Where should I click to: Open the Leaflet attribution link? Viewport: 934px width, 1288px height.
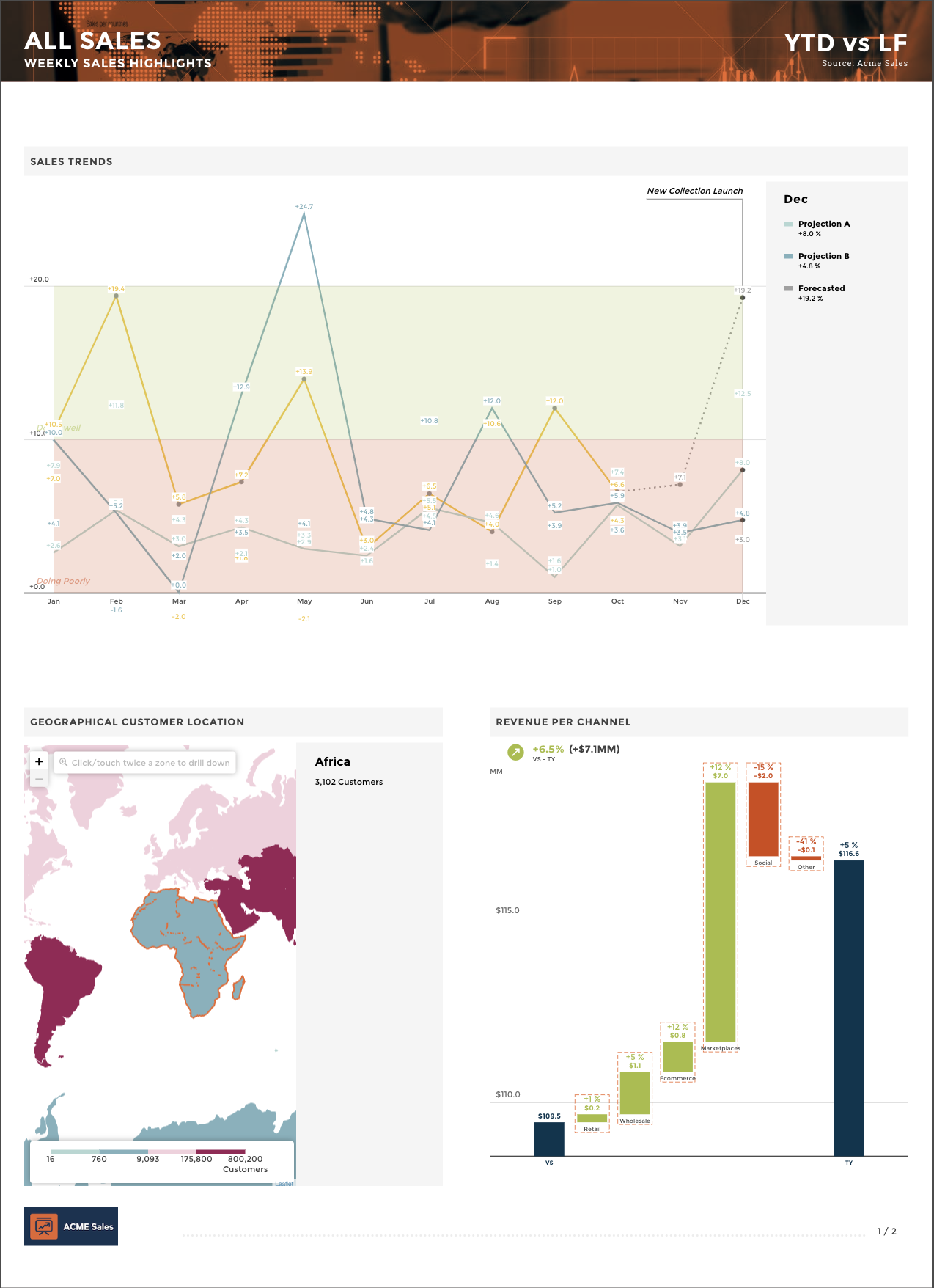tap(284, 1183)
